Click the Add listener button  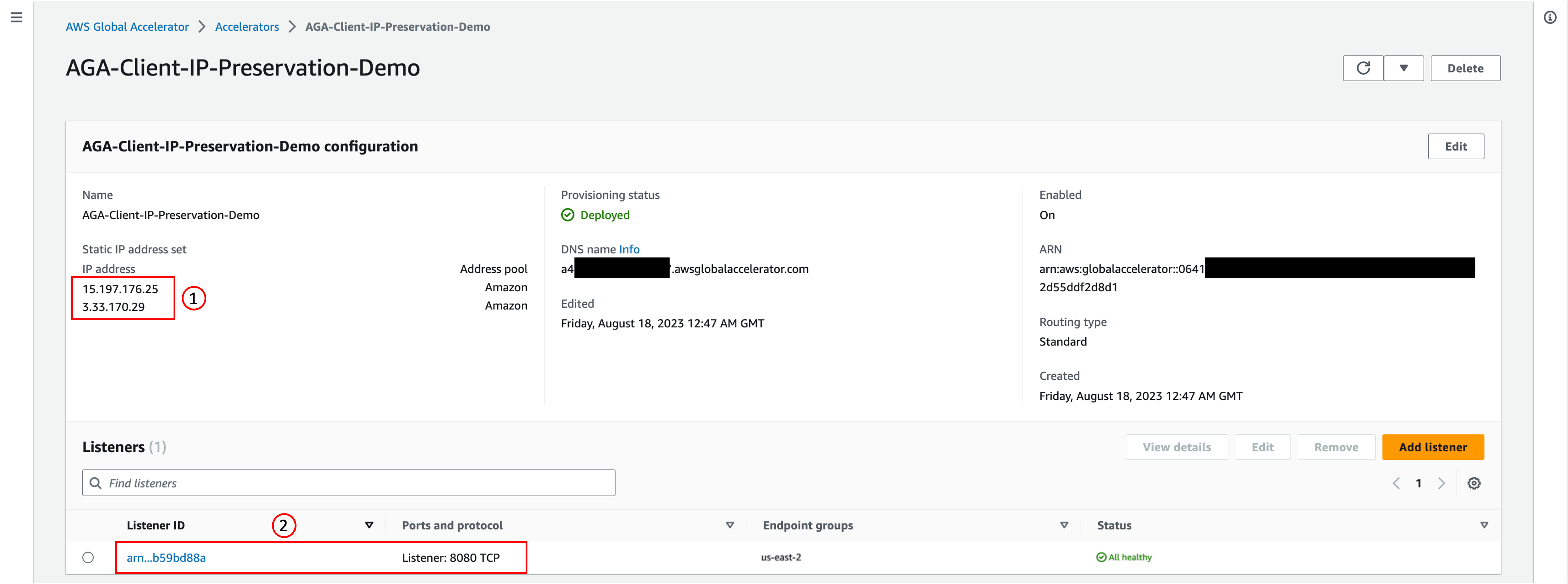click(x=1432, y=447)
